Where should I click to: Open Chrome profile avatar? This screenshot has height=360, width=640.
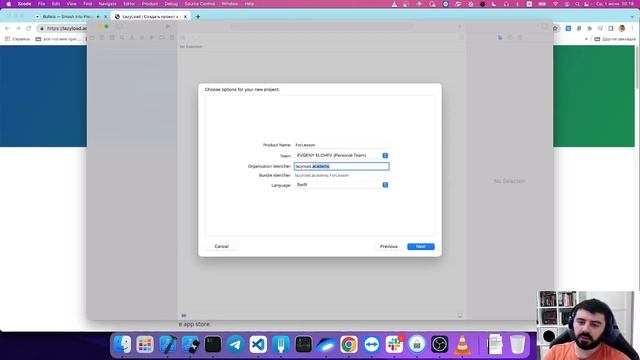[x=622, y=28]
